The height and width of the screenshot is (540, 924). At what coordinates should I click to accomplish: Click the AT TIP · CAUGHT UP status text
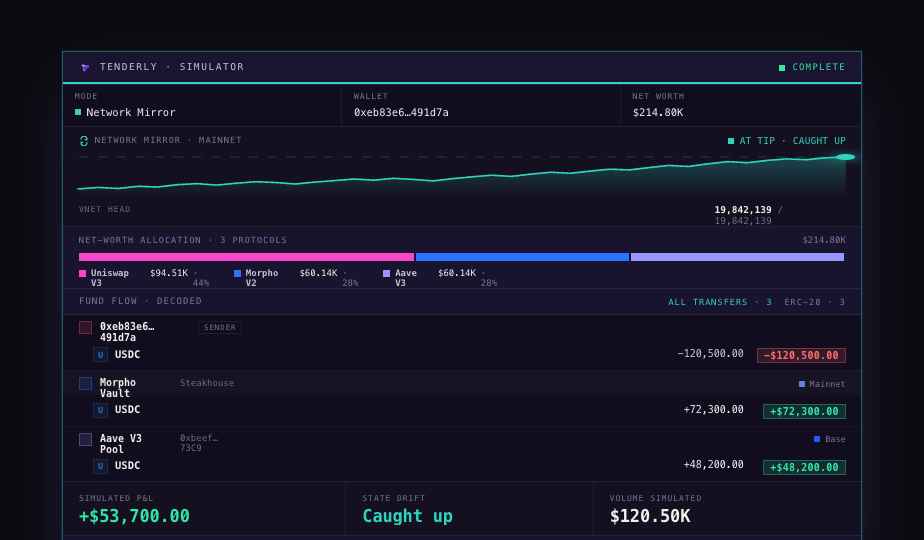coord(793,141)
